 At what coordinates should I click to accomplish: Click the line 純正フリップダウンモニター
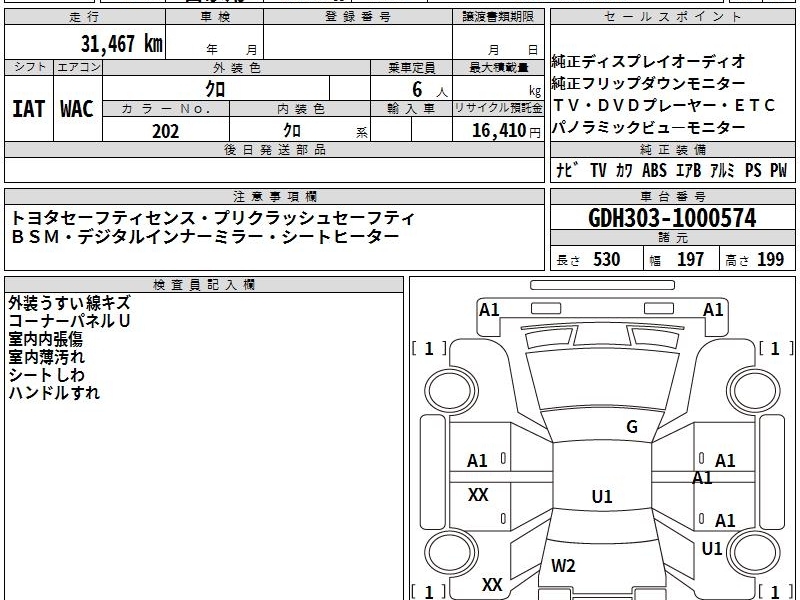648,84
